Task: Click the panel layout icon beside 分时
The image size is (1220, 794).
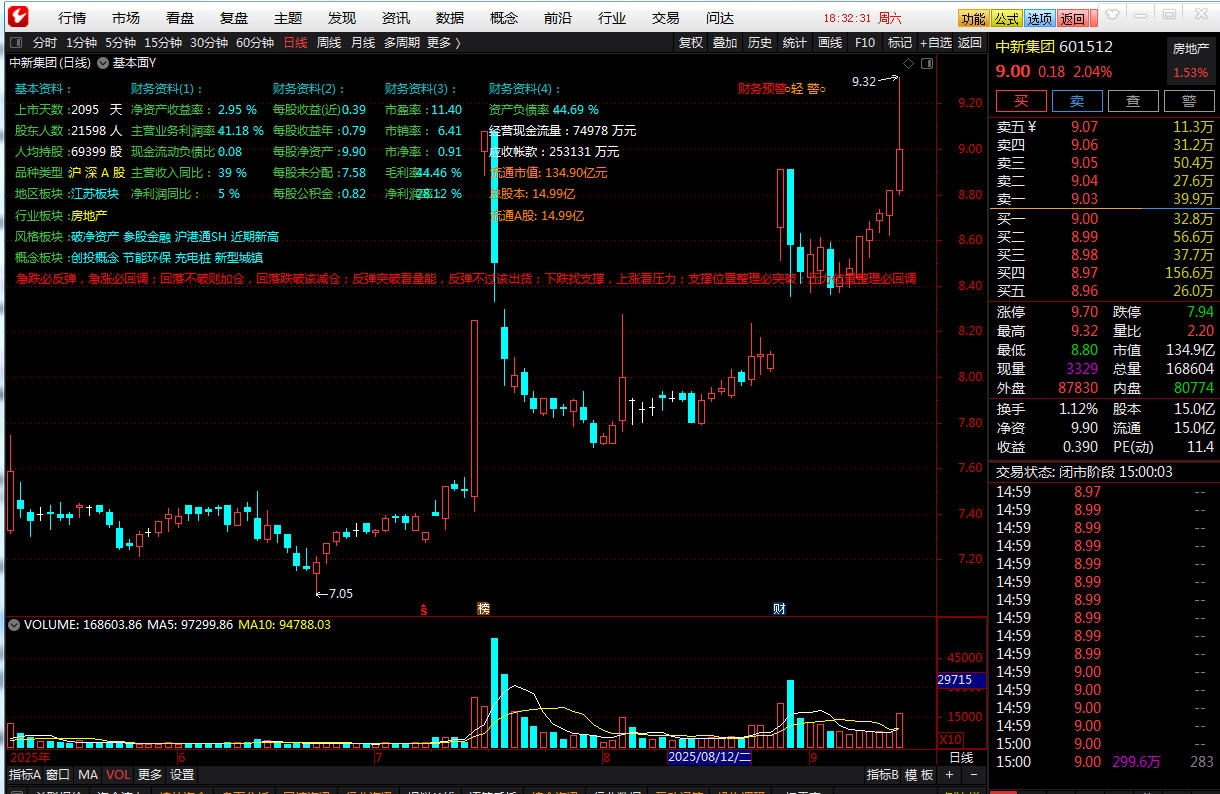Action: (15, 43)
